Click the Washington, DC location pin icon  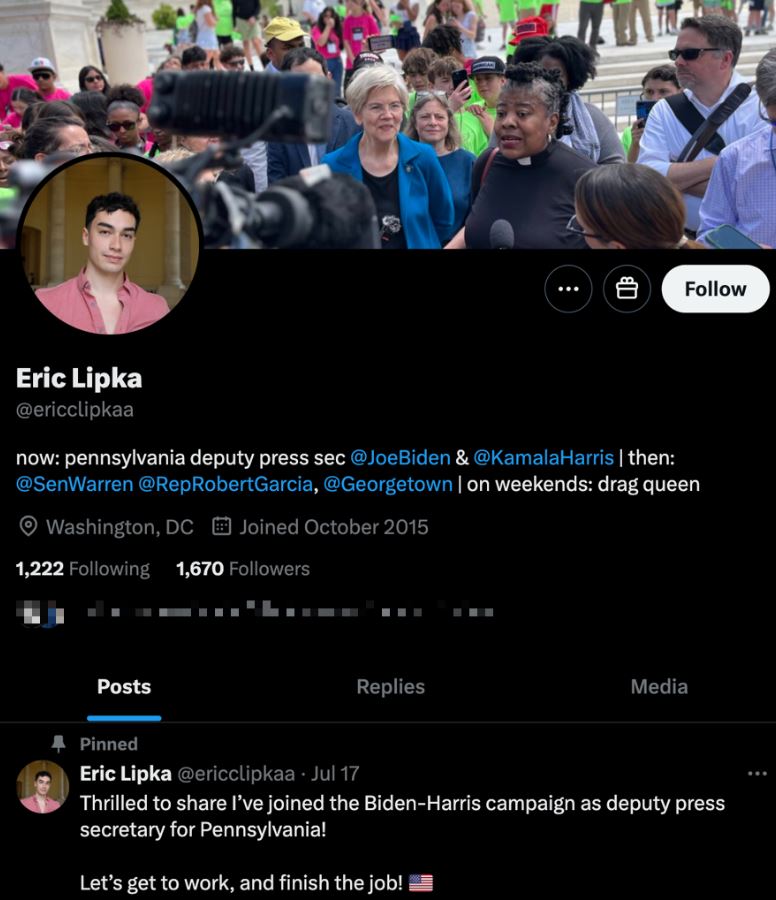[28, 526]
